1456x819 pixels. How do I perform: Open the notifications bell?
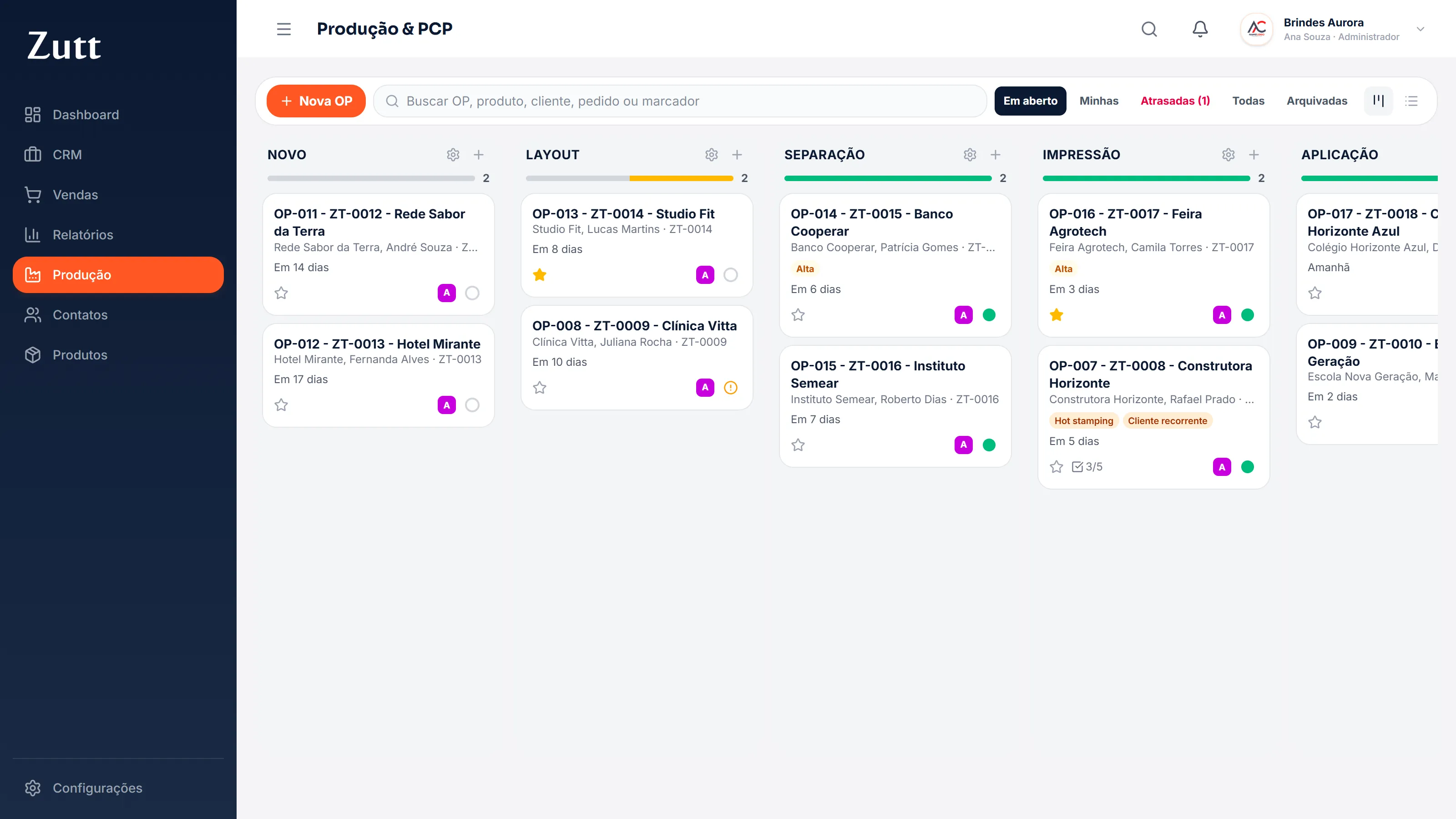[x=1200, y=29]
